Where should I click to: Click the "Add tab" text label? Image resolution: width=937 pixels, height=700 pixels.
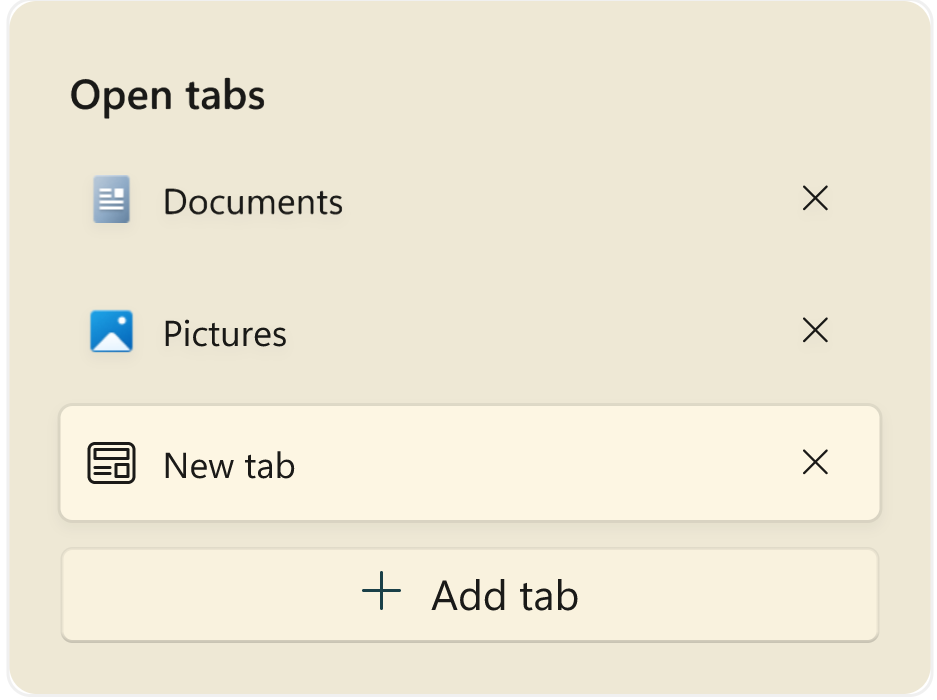click(x=505, y=596)
